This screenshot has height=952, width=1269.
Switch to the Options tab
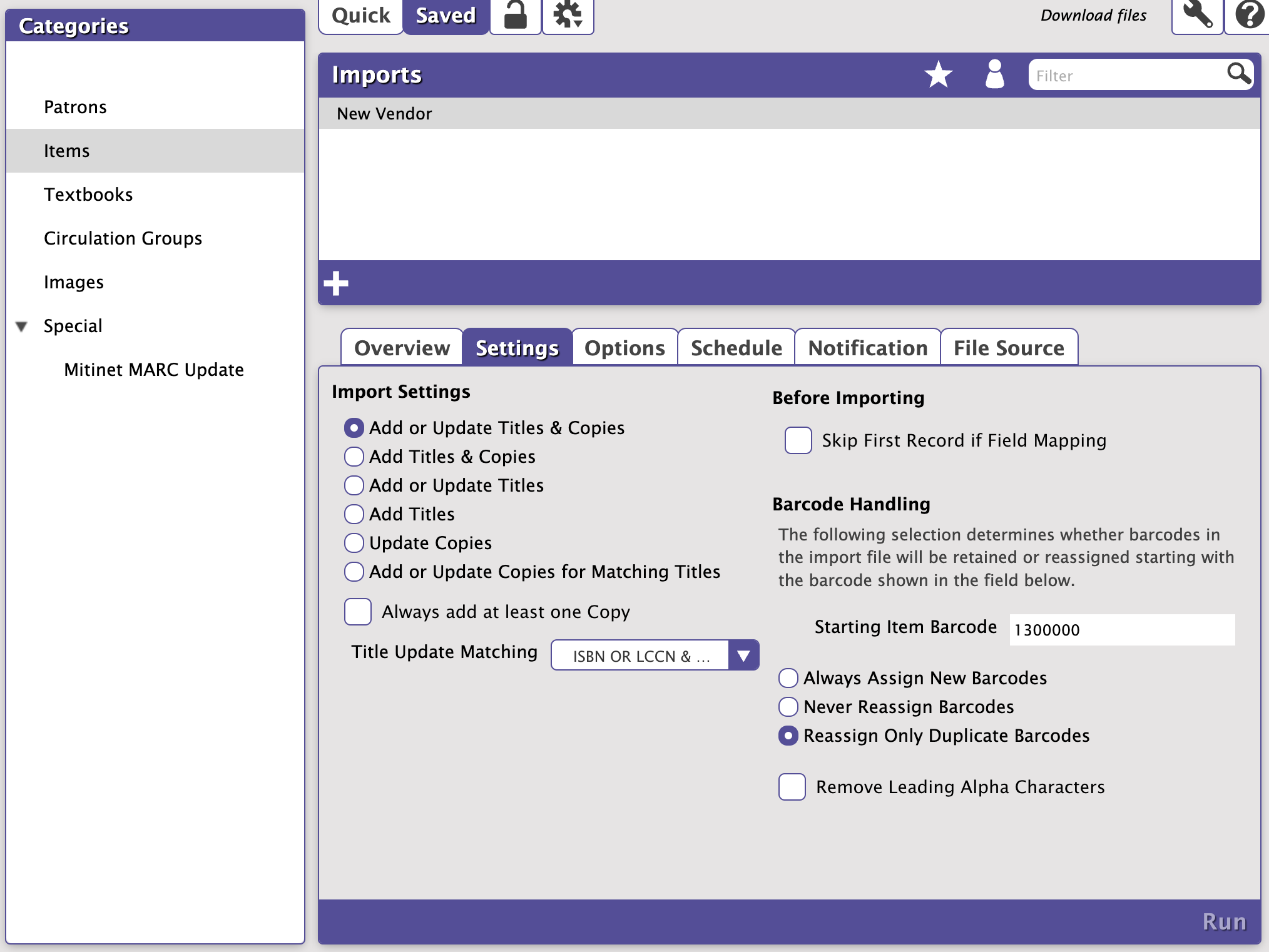pos(624,348)
